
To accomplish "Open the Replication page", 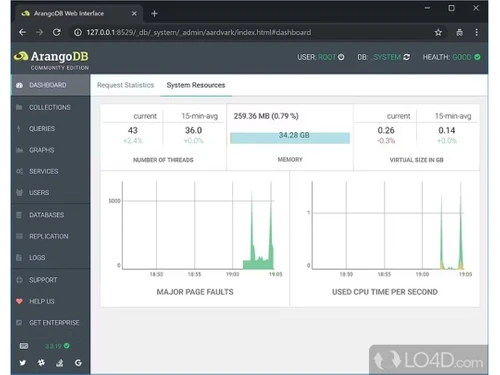I will [x=50, y=236].
